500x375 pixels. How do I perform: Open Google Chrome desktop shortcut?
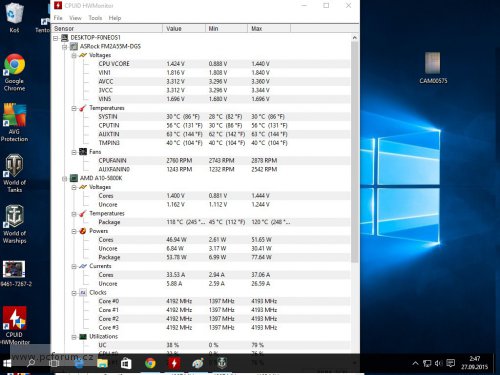tap(14, 73)
